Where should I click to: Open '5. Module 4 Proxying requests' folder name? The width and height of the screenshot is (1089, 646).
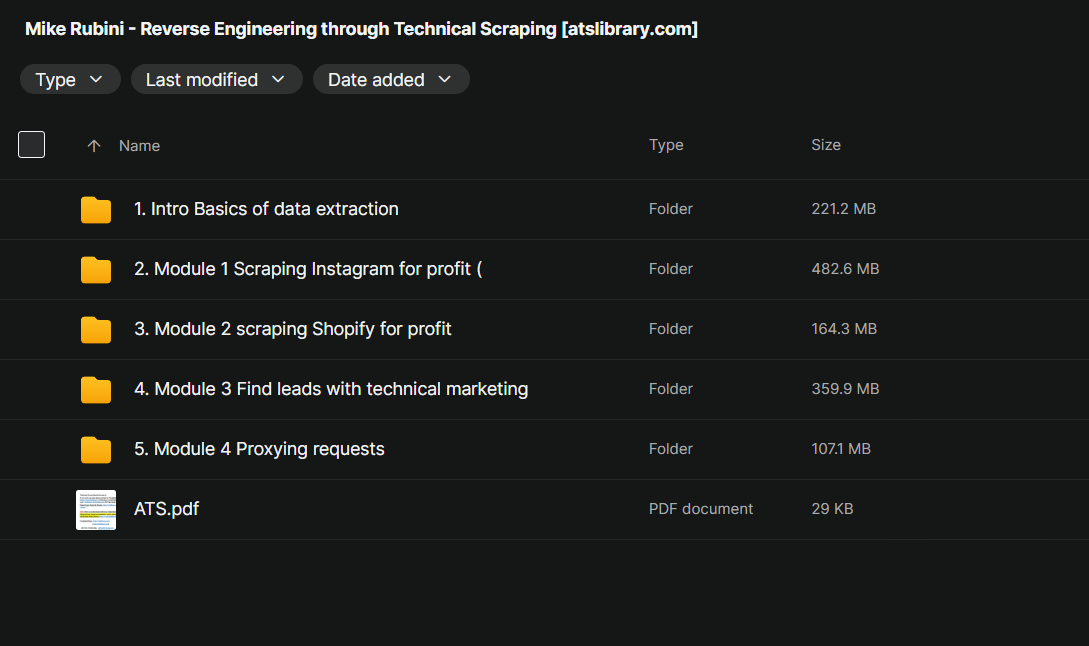click(x=259, y=449)
